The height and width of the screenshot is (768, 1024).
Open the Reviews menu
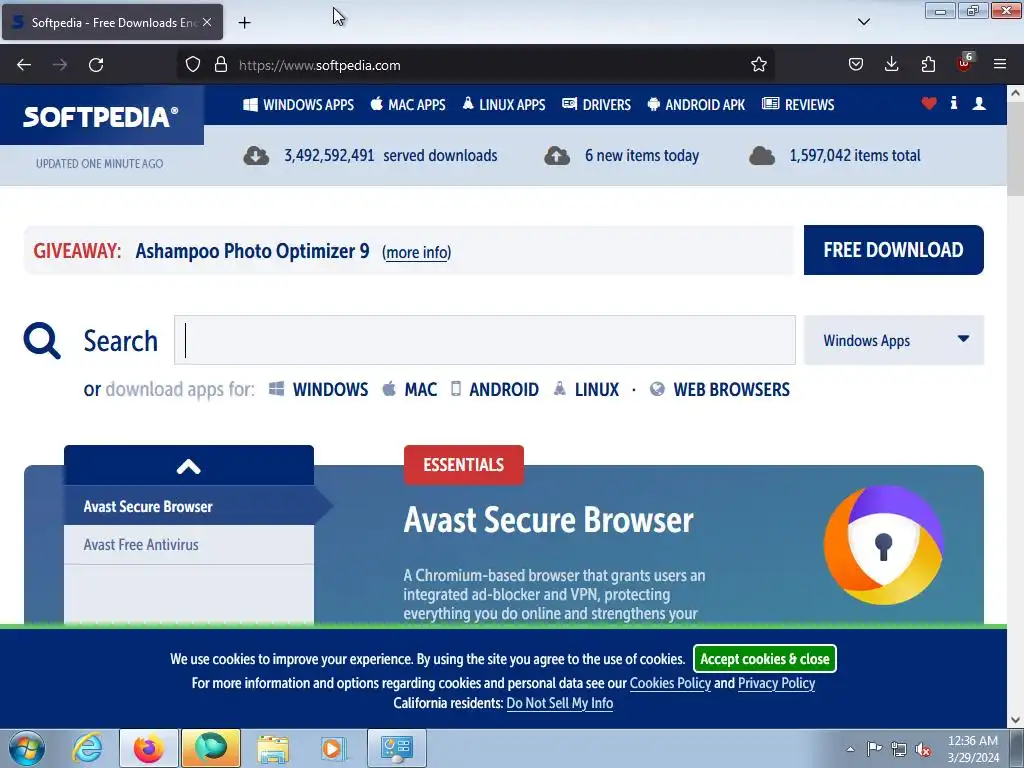(798, 104)
